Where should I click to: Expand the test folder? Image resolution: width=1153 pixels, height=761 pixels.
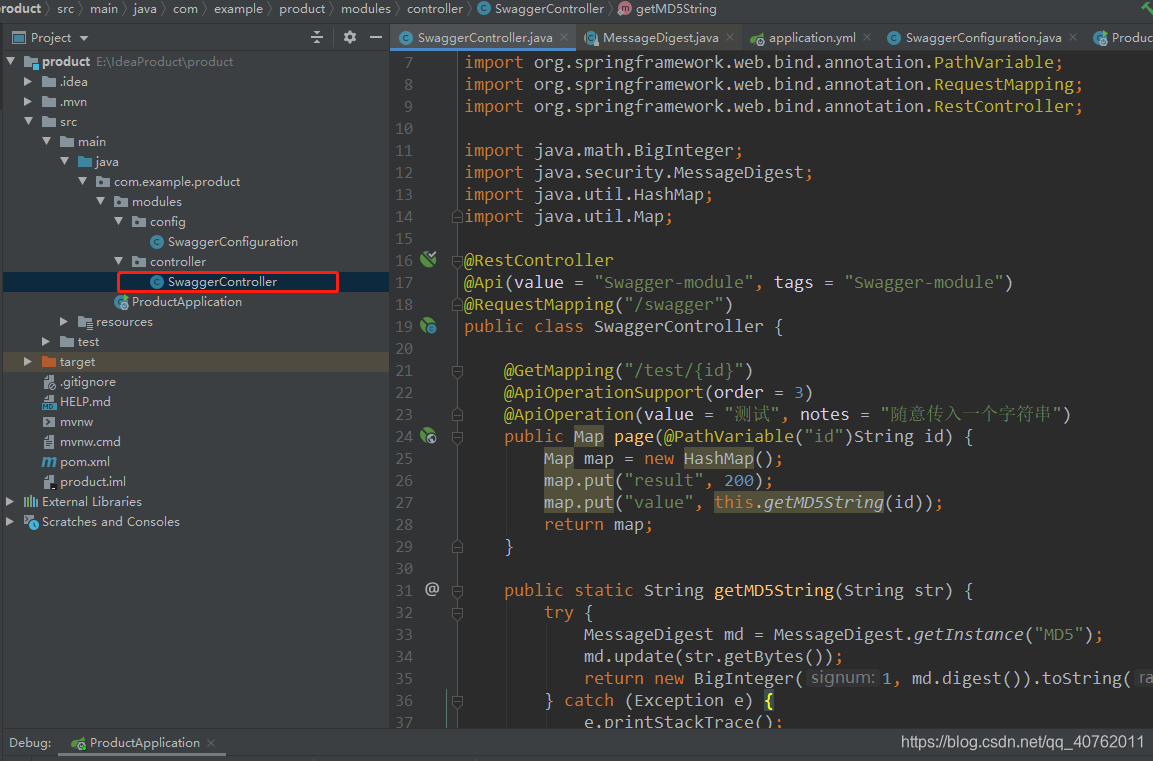click(46, 341)
